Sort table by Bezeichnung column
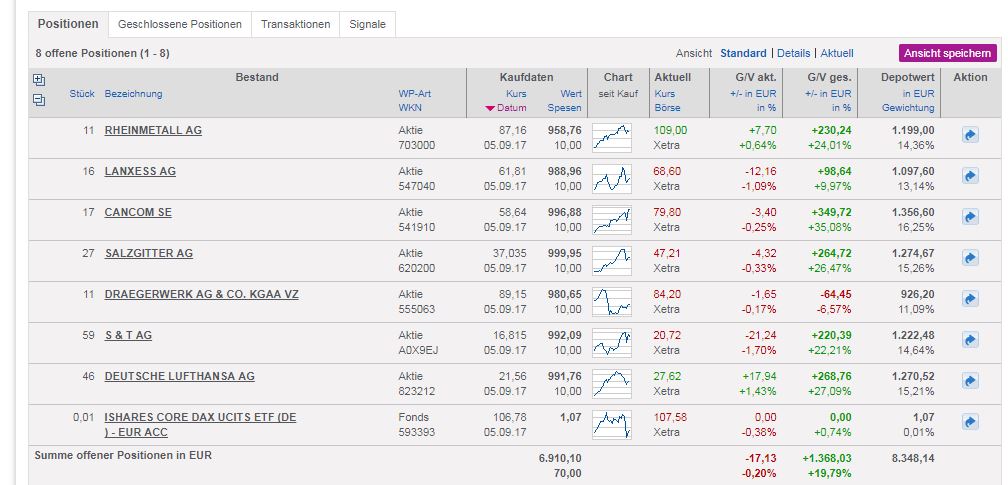 click(x=133, y=94)
